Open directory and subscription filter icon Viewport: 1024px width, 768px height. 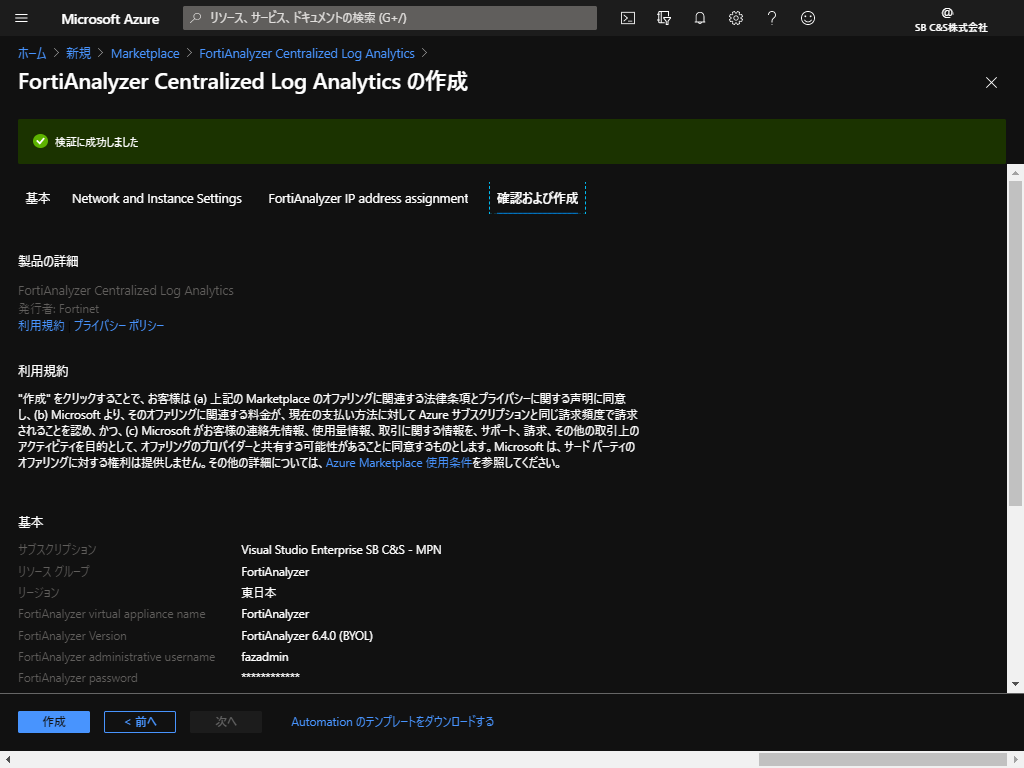tap(664, 18)
